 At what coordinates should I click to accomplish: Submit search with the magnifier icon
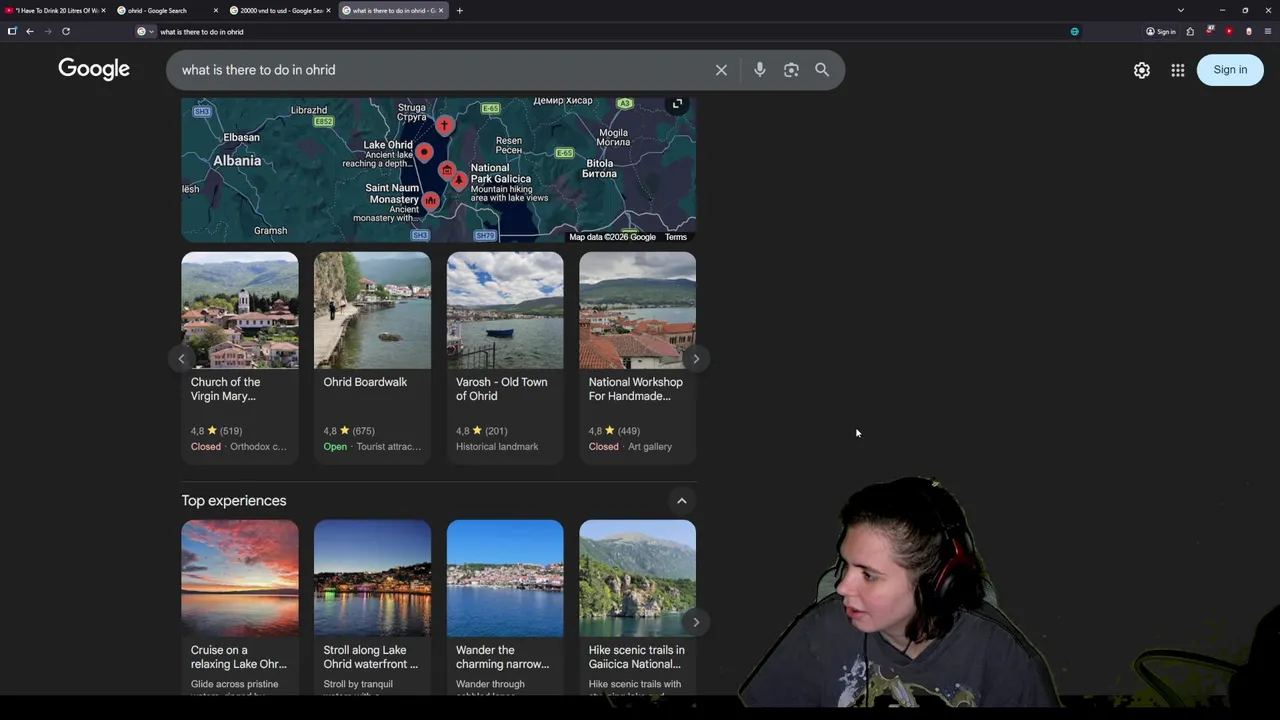pos(822,70)
